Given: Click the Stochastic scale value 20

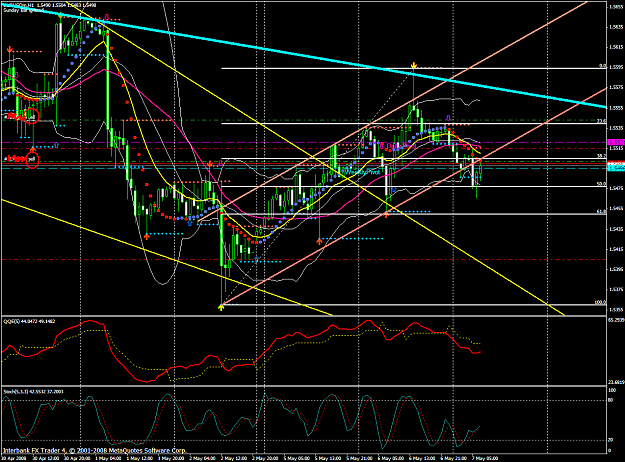Looking at the screenshot, I should (x=611, y=440).
